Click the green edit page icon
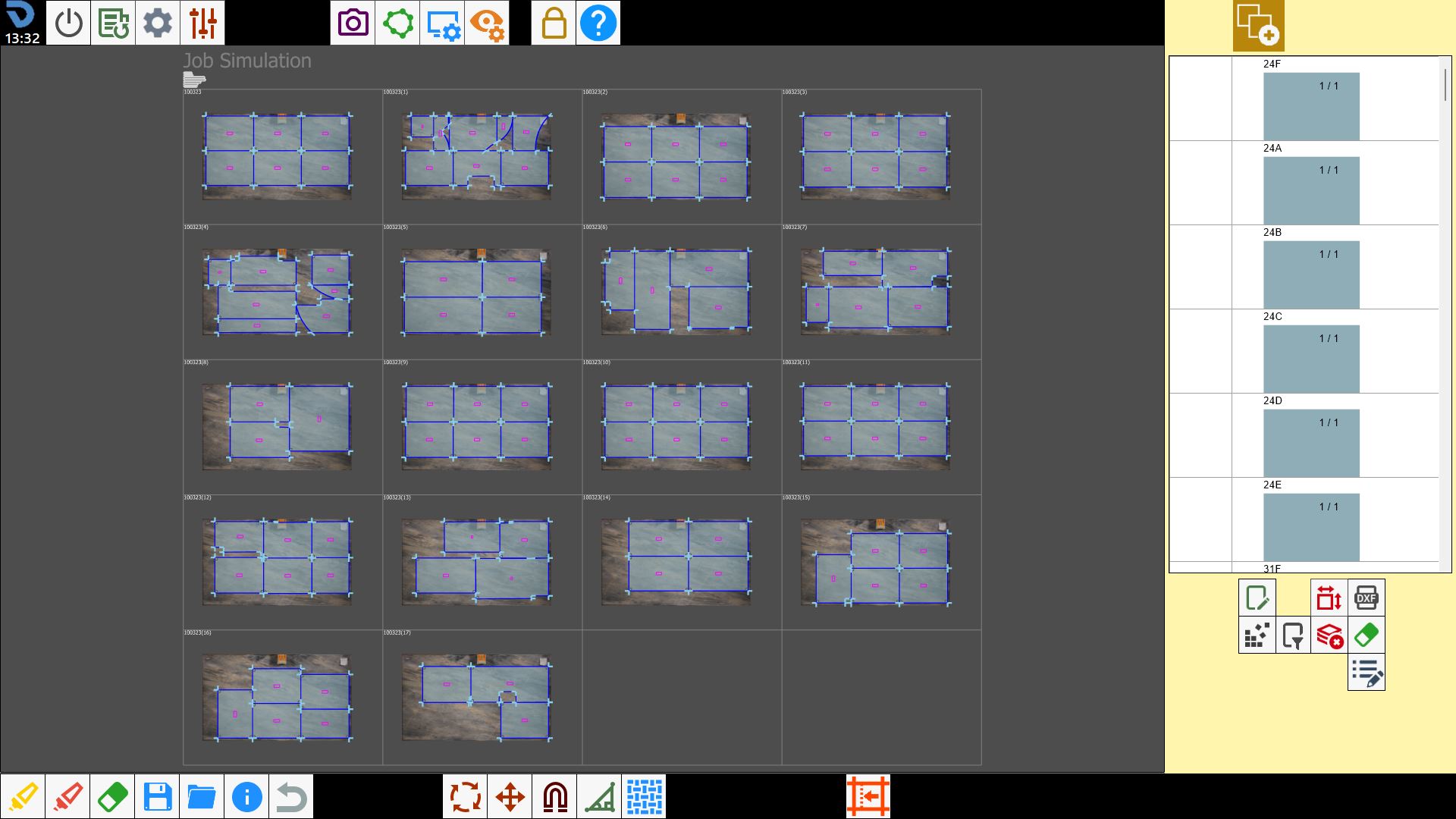1456x819 pixels. tap(1257, 598)
